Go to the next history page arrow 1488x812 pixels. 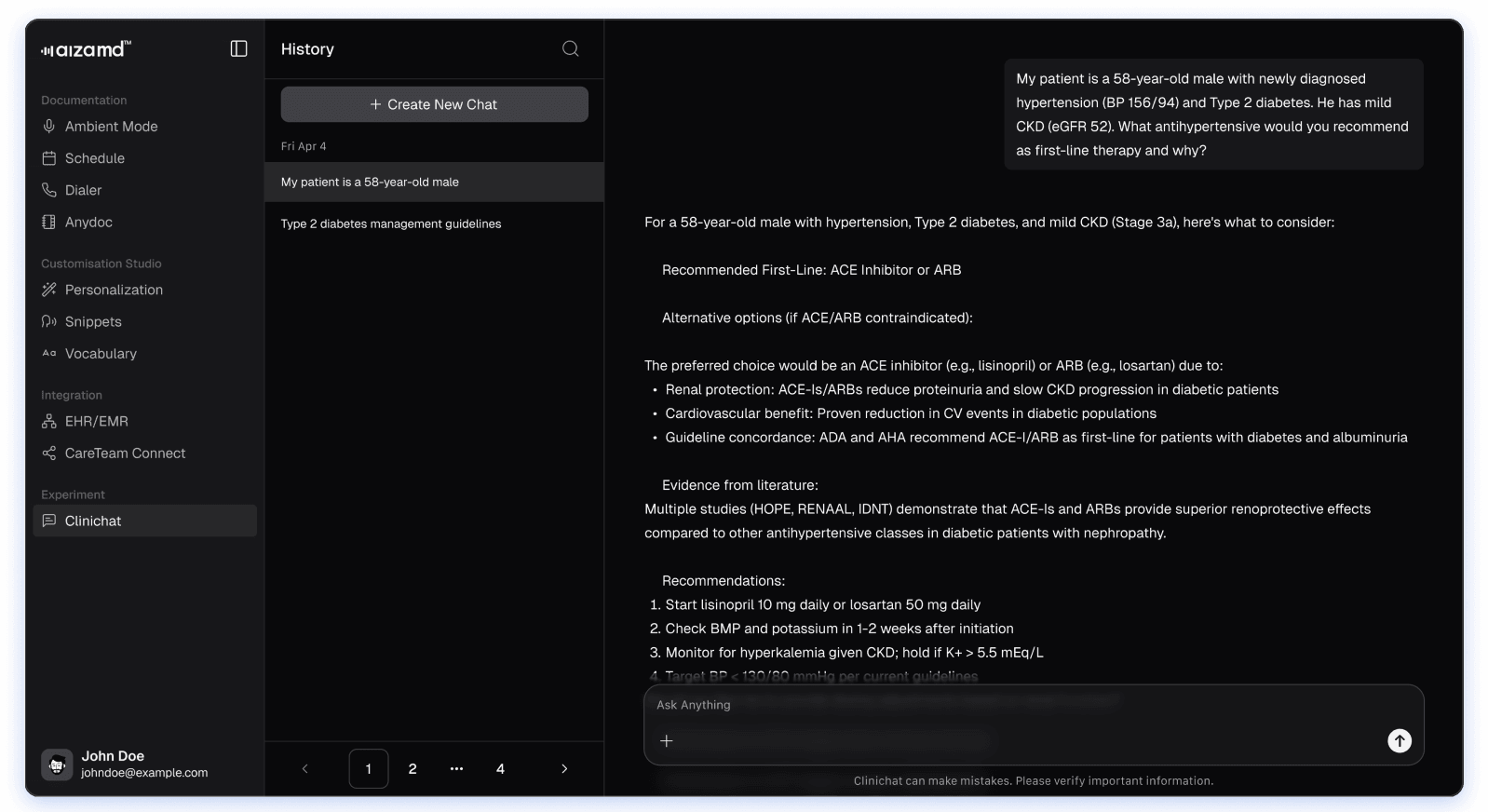click(564, 769)
